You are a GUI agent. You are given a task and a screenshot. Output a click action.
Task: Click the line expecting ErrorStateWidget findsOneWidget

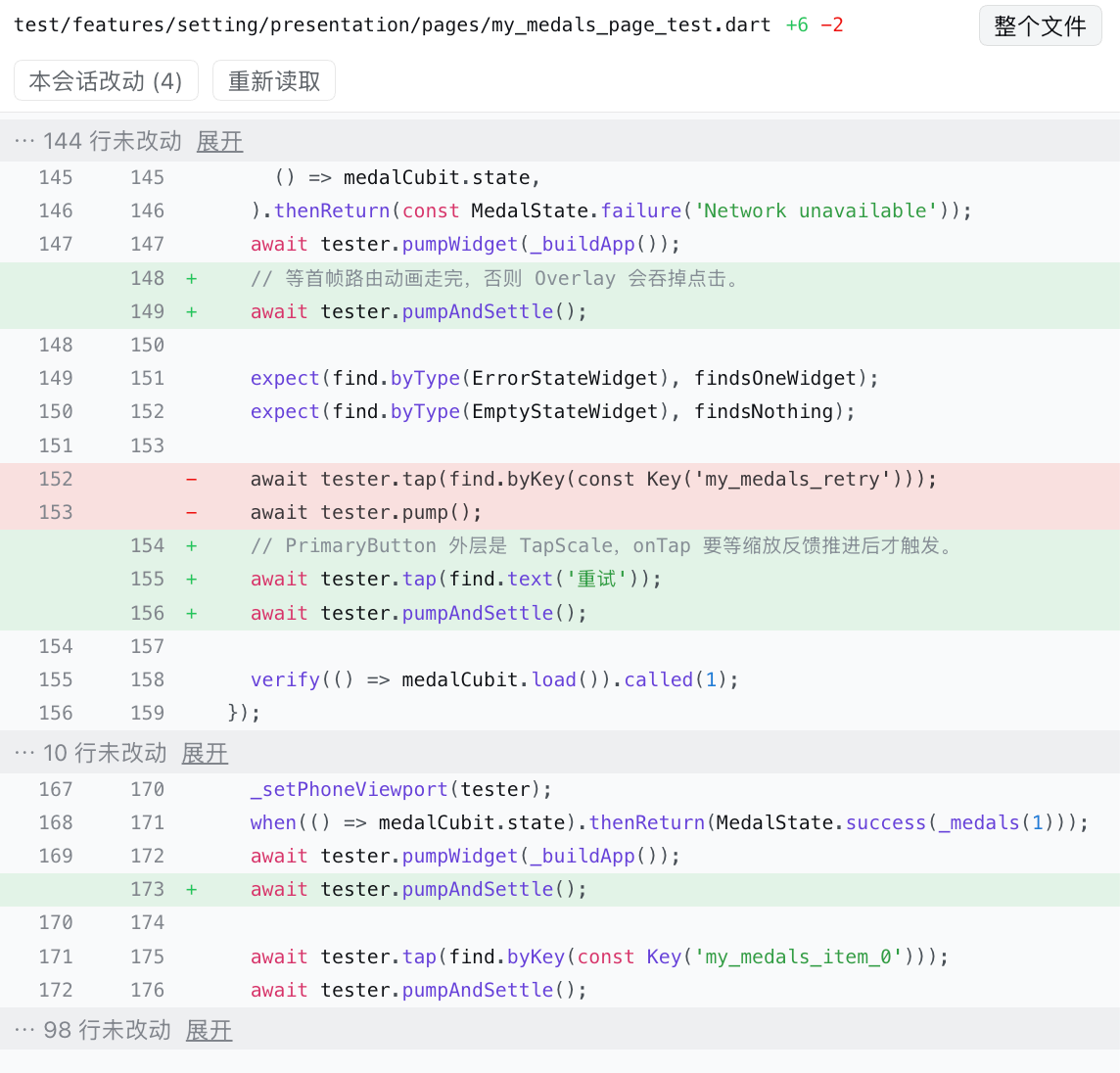click(x=560, y=378)
